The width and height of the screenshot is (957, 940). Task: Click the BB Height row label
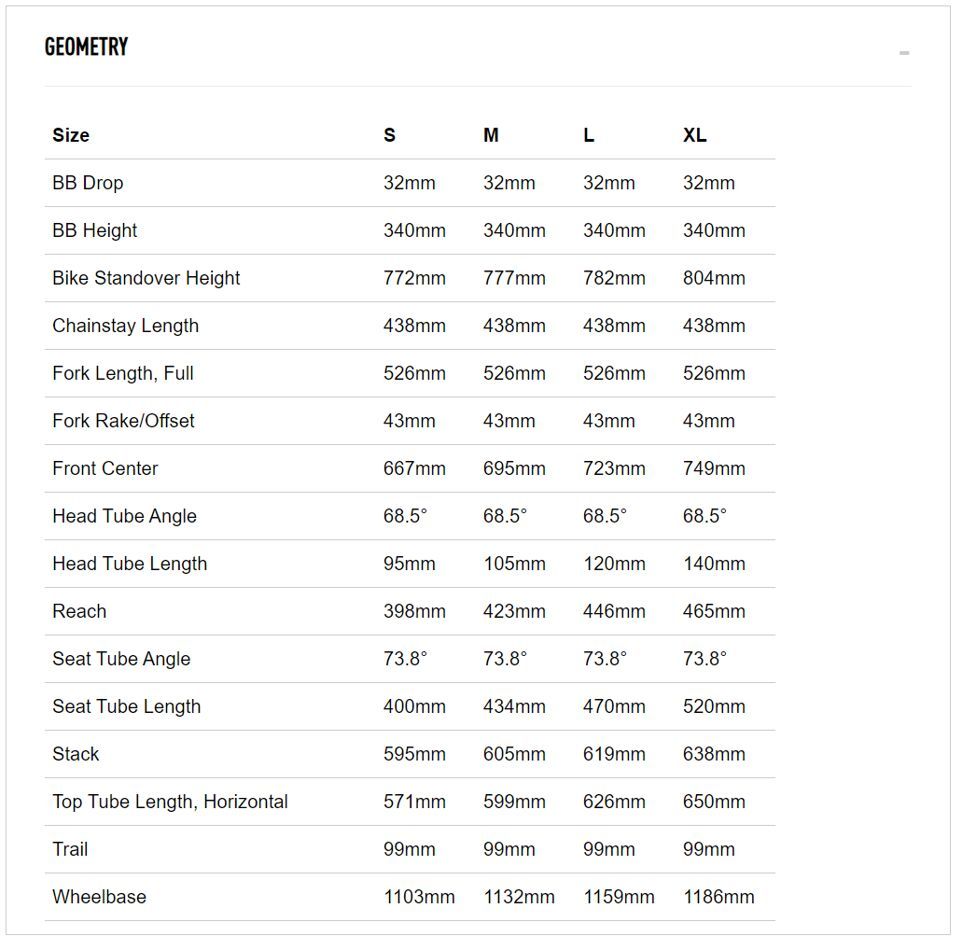pyautogui.click(x=95, y=230)
